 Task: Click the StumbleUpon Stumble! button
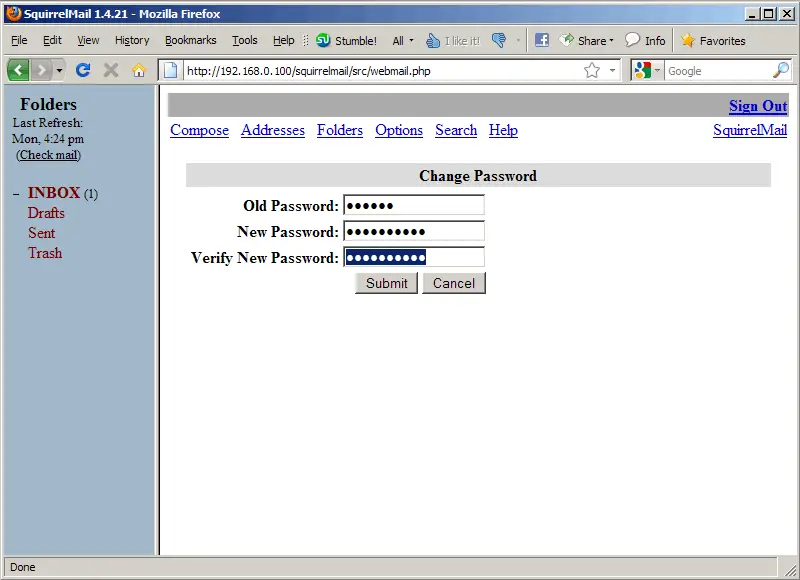tap(346, 40)
